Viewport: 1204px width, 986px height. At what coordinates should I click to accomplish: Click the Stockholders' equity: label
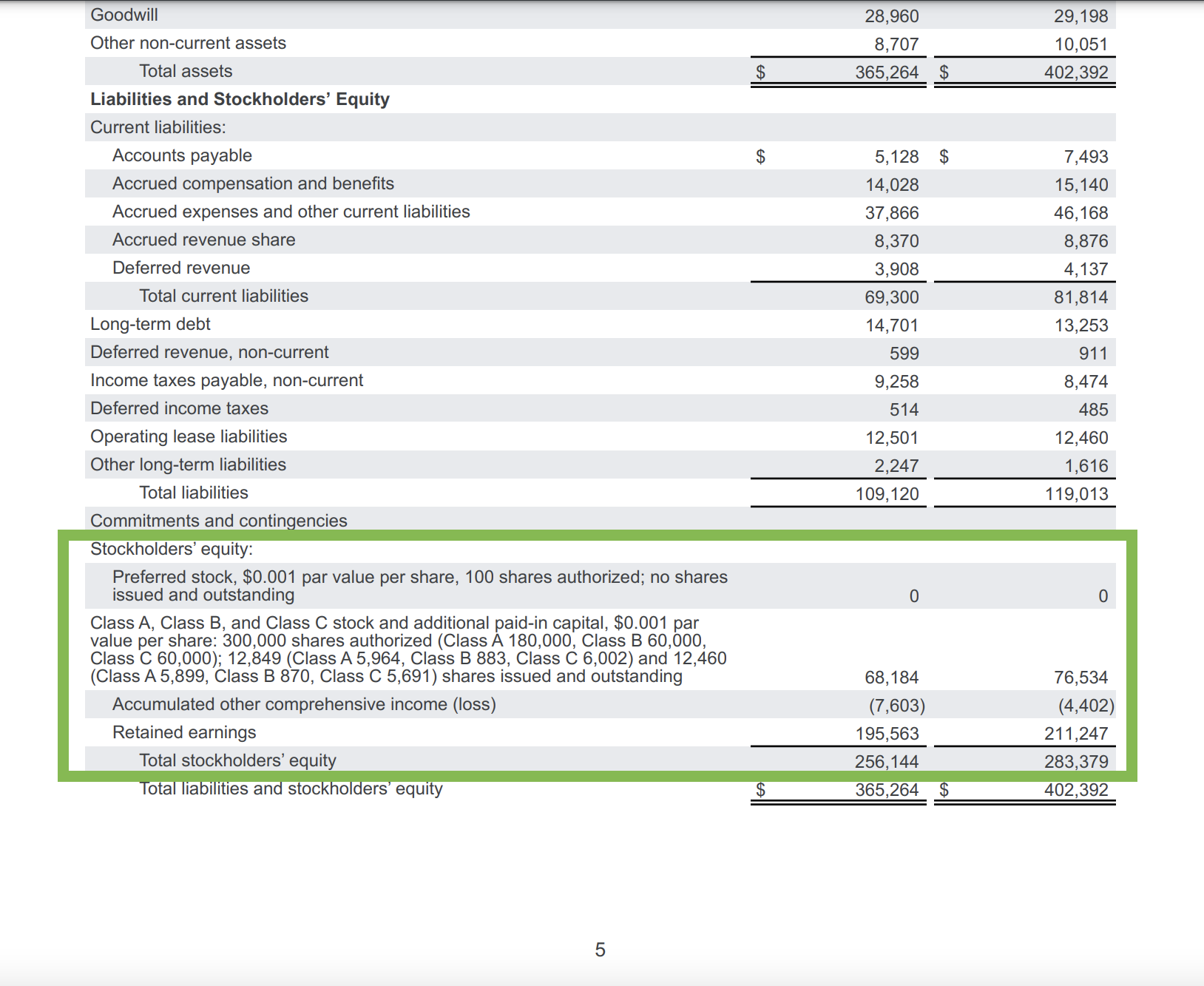(172, 549)
